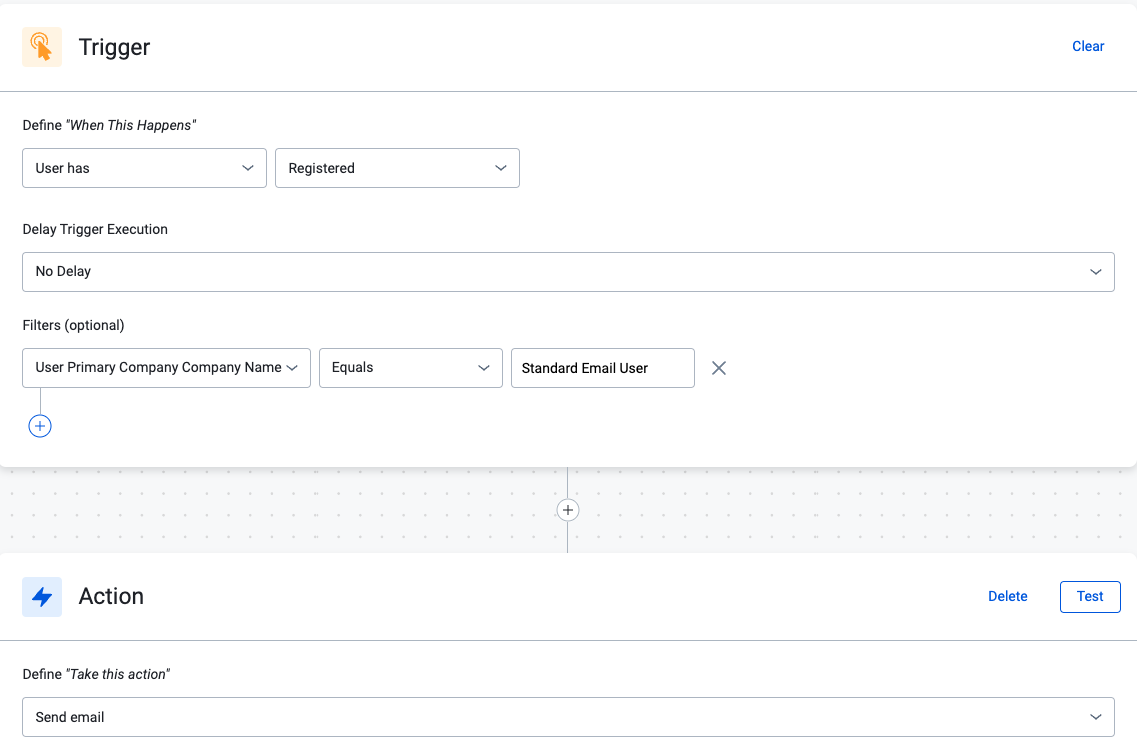Expand the "No Delay" trigger delay dropdown
The height and width of the screenshot is (747, 1137).
click(568, 272)
